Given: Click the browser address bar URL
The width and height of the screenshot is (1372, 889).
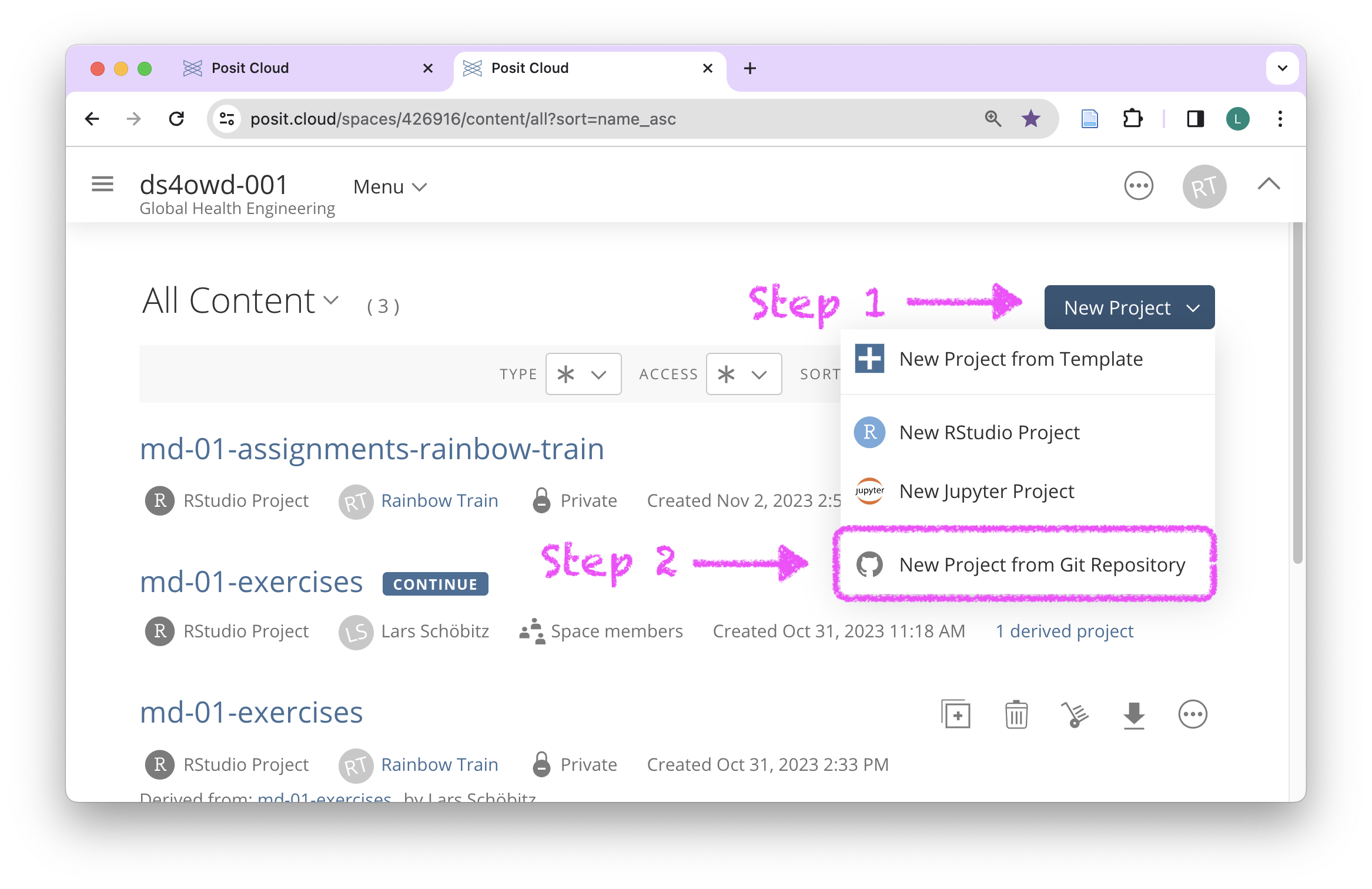Looking at the screenshot, I should point(463,119).
